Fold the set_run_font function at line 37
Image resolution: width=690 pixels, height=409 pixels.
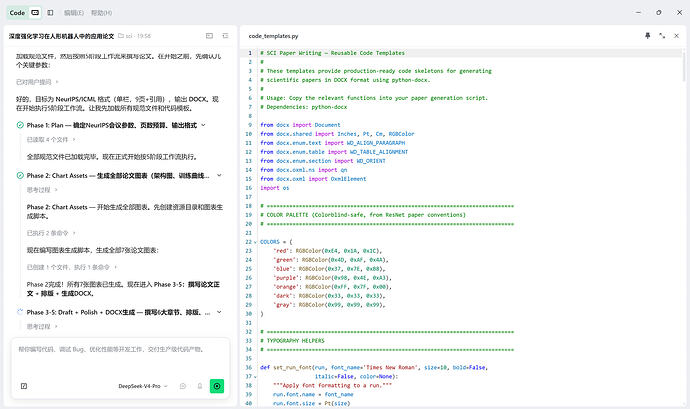(255, 377)
